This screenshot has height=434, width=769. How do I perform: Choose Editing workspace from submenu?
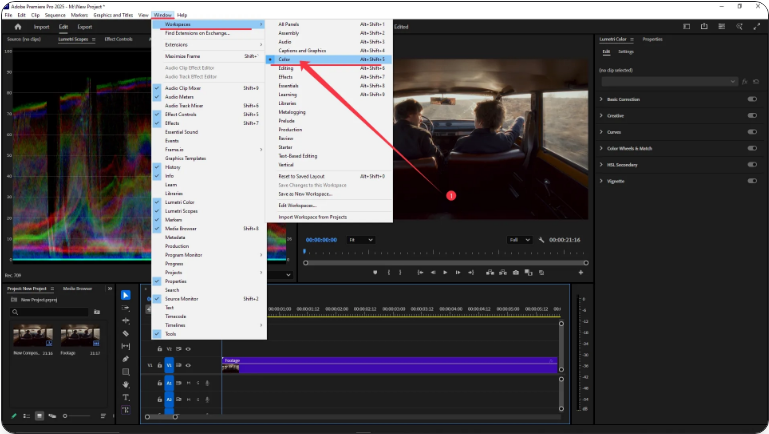point(287,68)
